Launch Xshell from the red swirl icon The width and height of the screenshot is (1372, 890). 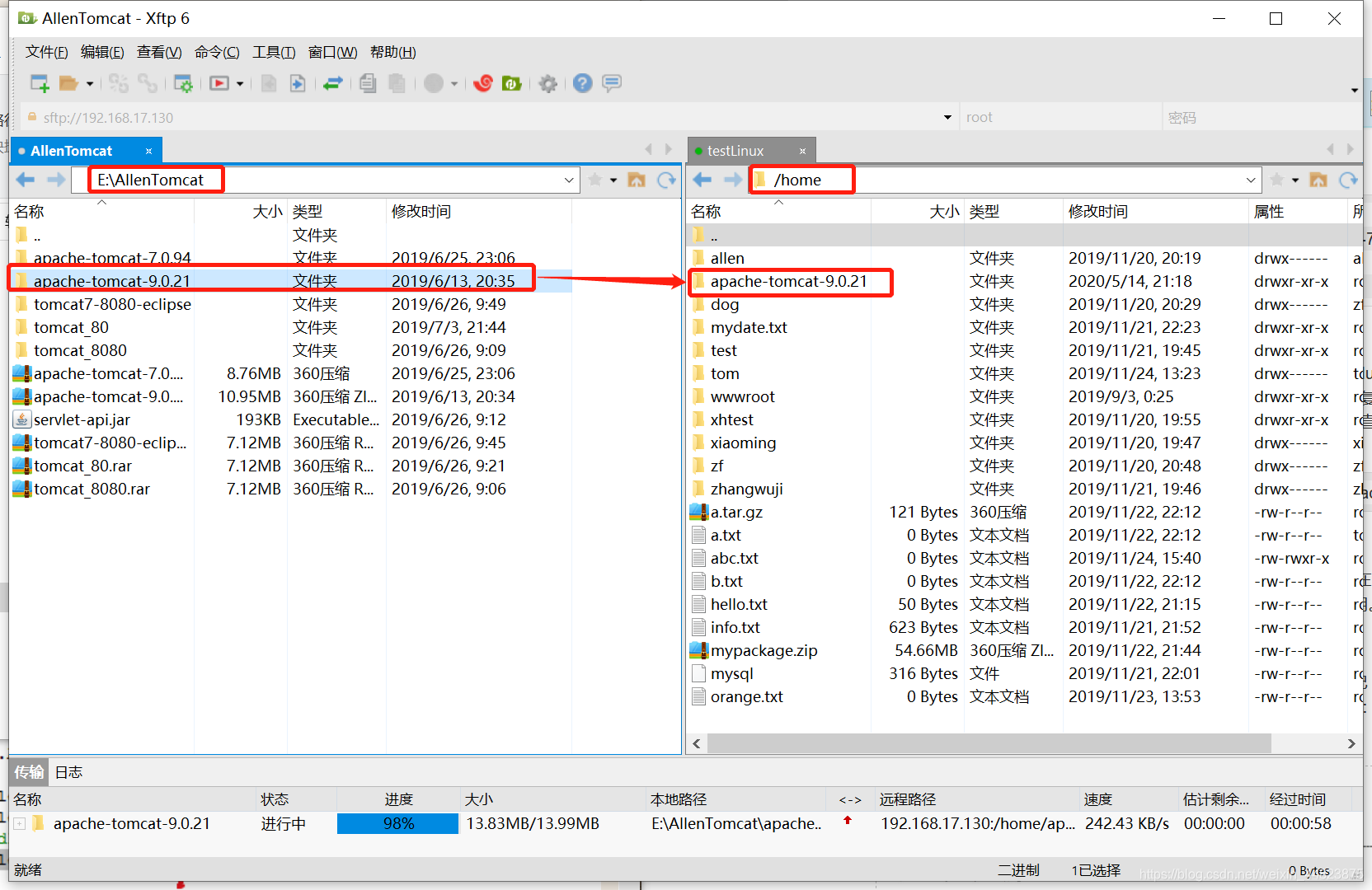(x=483, y=83)
